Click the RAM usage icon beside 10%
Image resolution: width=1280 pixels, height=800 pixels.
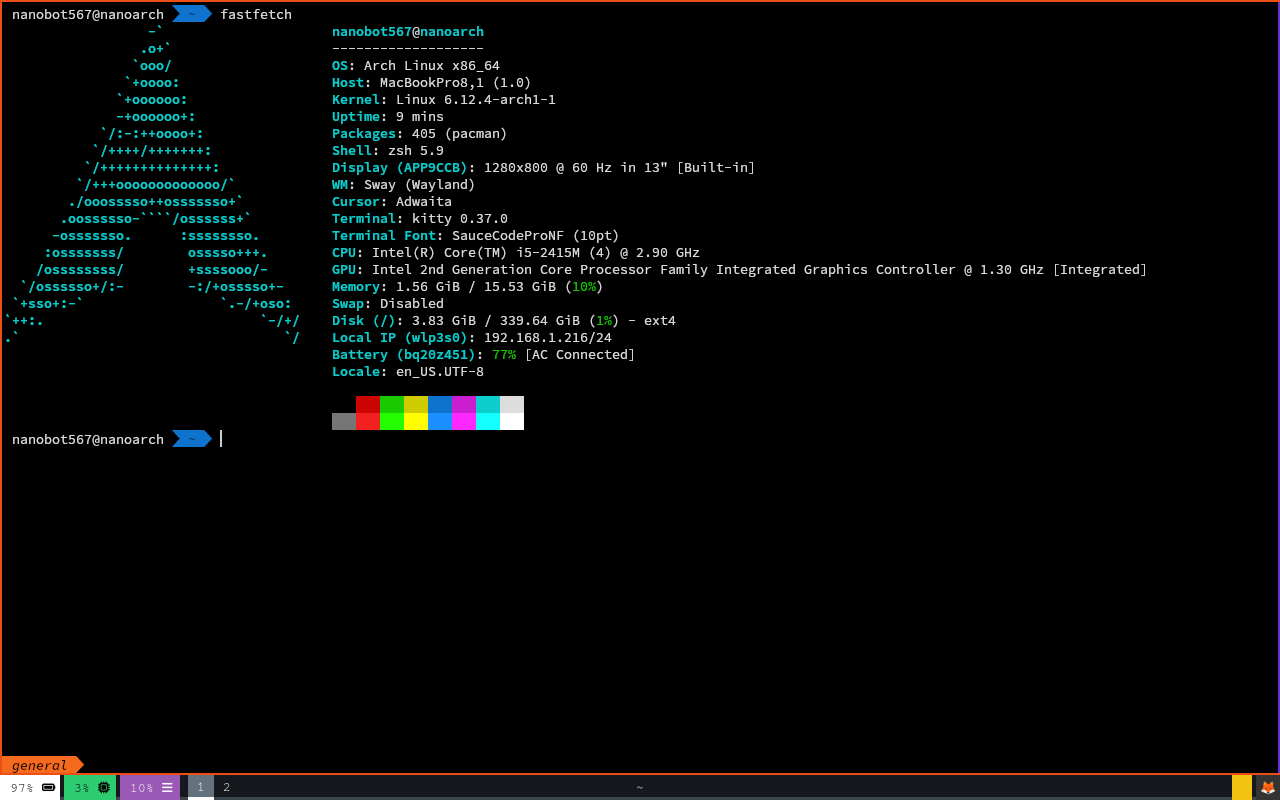pyautogui.click(x=168, y=787)
